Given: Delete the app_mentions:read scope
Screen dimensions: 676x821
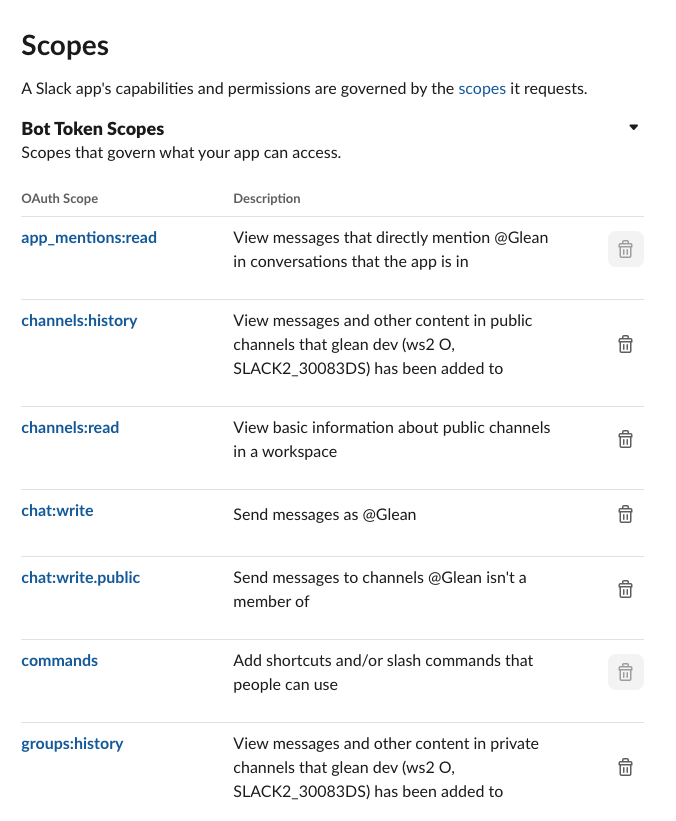Looking at the screenshot, I should (625, 250).
